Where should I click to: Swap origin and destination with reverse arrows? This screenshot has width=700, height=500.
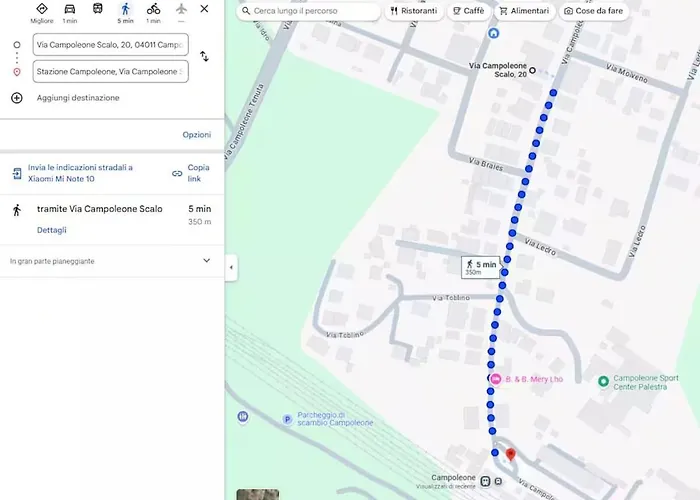point(204,56)
